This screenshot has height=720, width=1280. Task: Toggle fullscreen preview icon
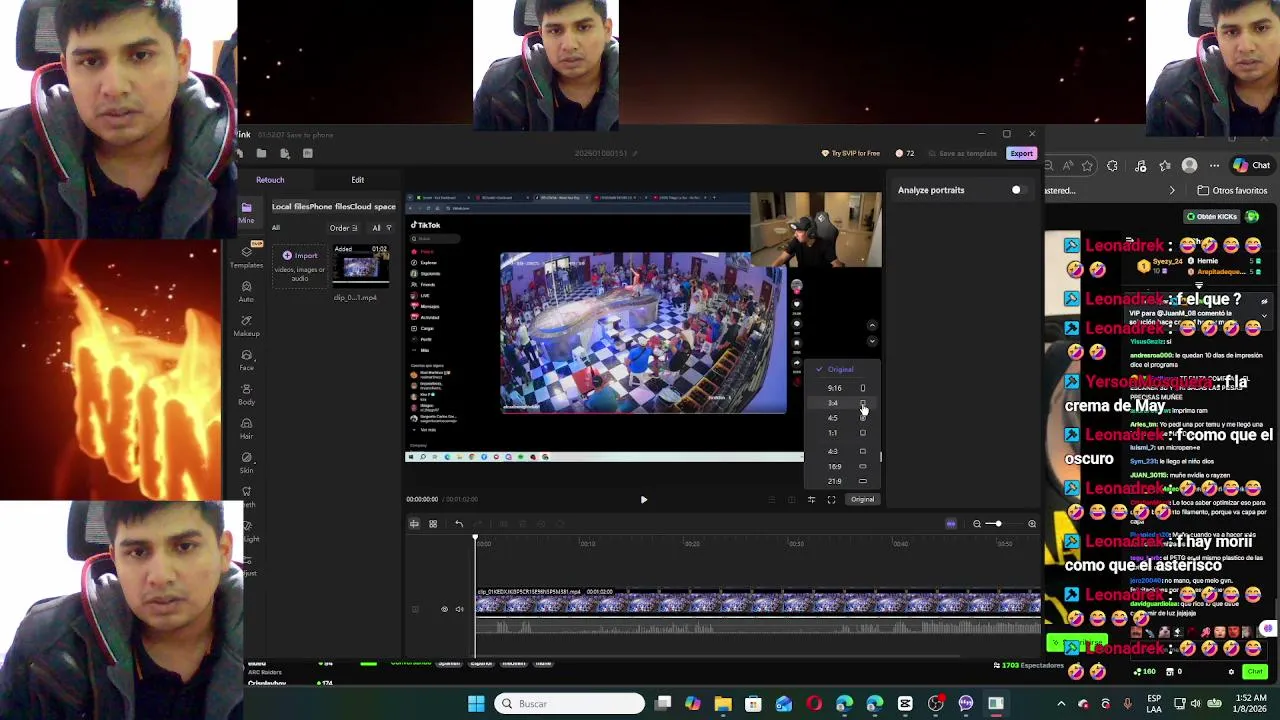point(831,499)
